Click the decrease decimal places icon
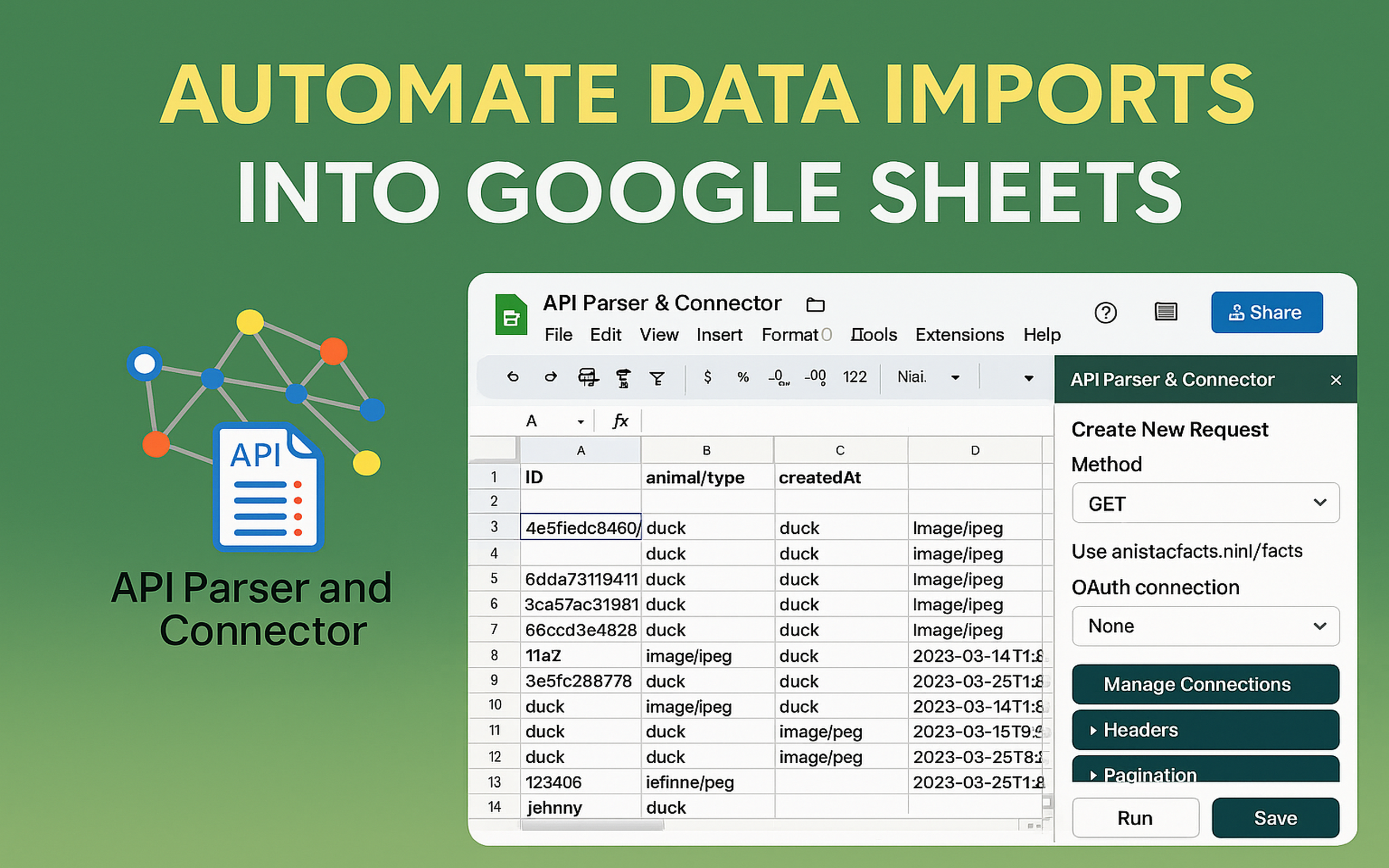The width and height of the screenshot is (1389, 868). pos(779,377)
